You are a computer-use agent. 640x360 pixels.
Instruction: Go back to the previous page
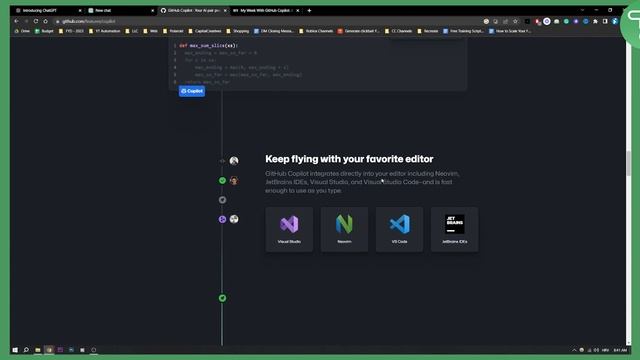tap(17, 21)
